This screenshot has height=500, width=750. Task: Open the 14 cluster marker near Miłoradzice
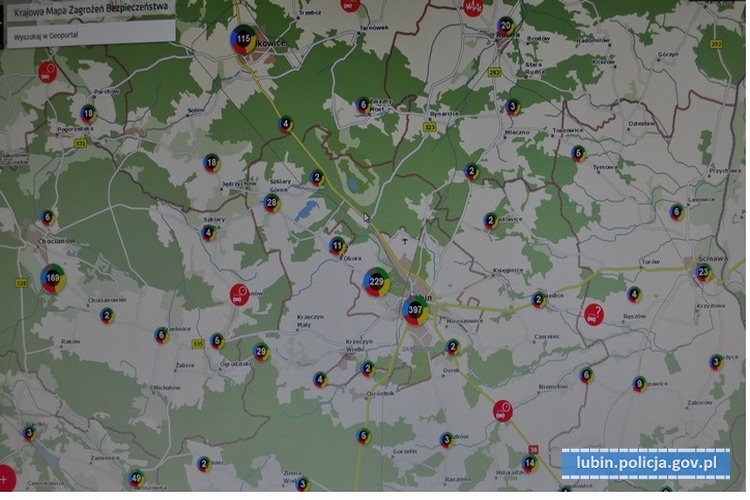click(x=529, y=462)
